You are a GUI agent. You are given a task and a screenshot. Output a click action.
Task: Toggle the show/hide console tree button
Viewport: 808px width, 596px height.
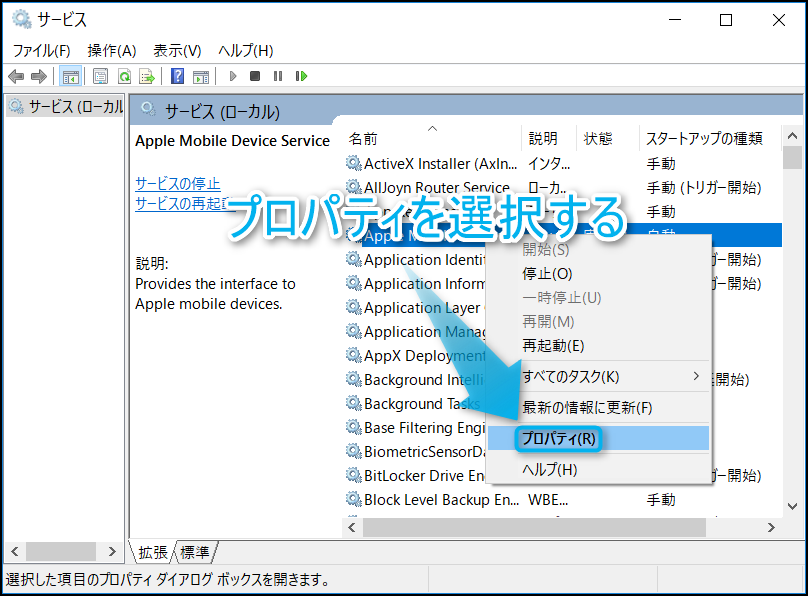pos(71,76)
